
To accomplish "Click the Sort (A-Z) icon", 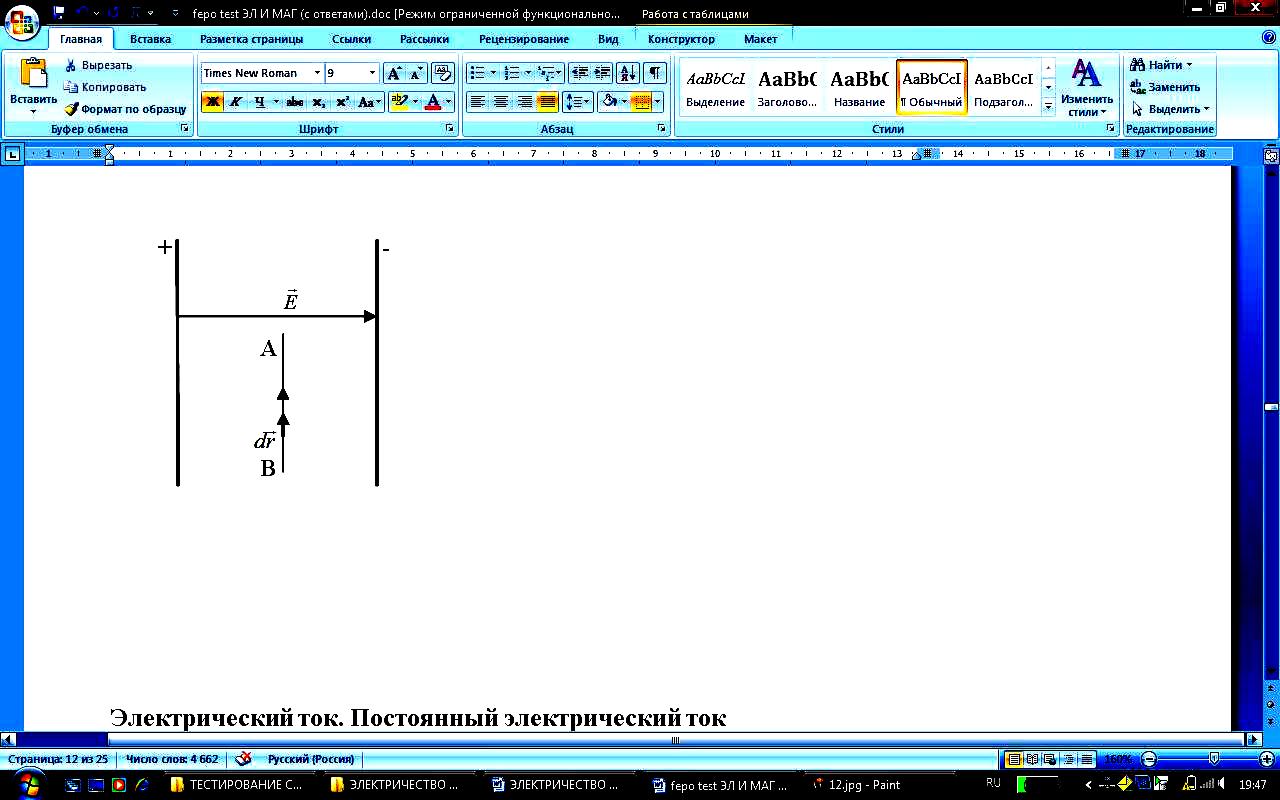I will click(628, 73).
